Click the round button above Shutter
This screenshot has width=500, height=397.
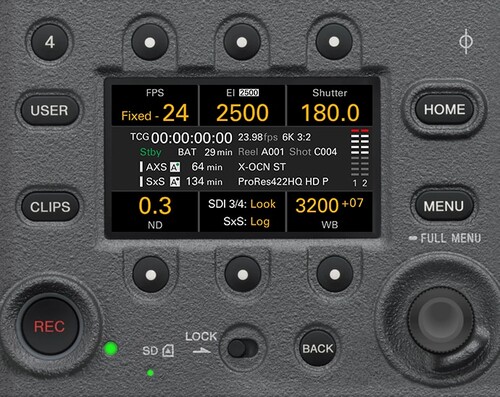tap(334, 42)
